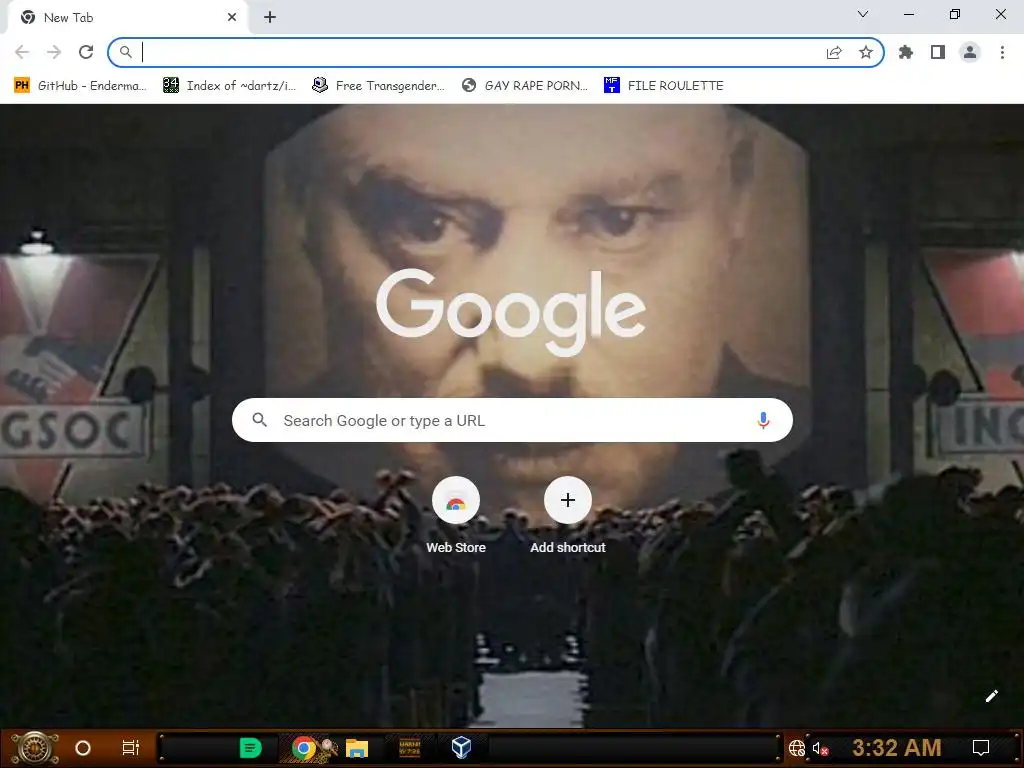Reload the current page
The width and height of the screenshot is (1024, 768).
tap(86, 52)
